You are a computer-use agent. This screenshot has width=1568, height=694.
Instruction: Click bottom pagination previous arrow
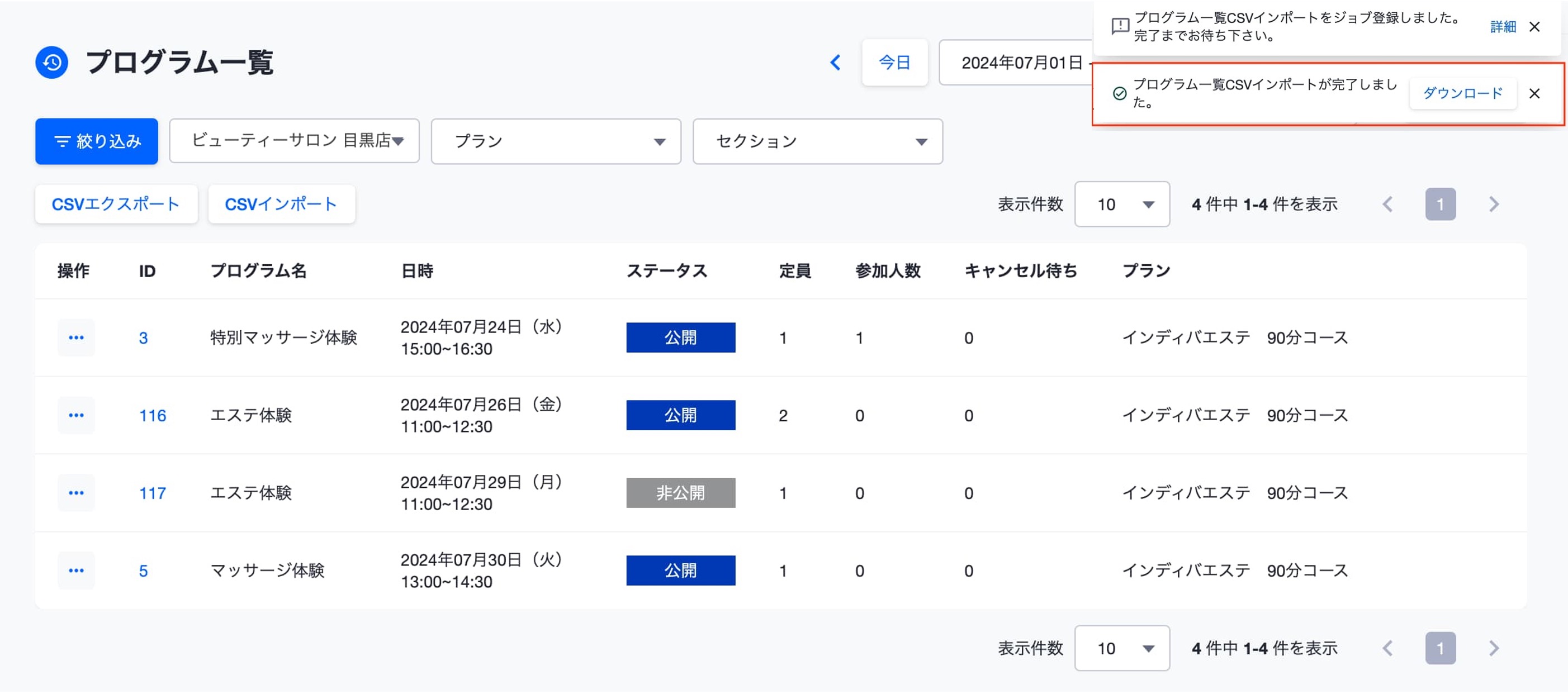[1388, 649]
